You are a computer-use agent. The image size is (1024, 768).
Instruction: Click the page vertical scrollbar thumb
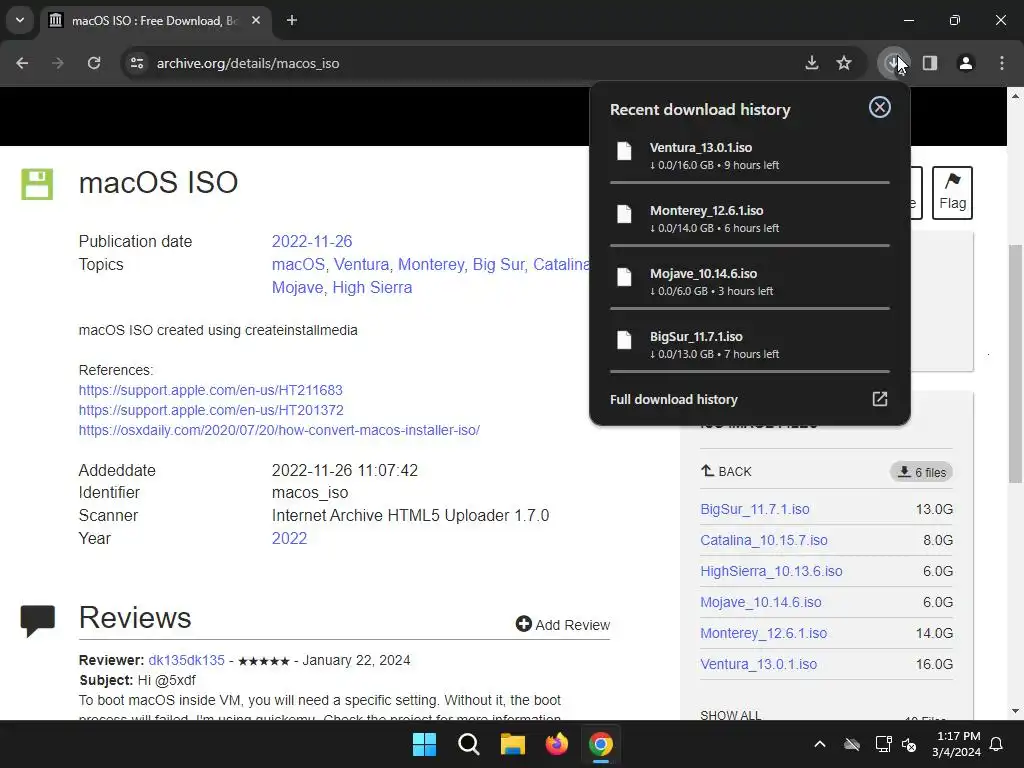point(1016,364)
